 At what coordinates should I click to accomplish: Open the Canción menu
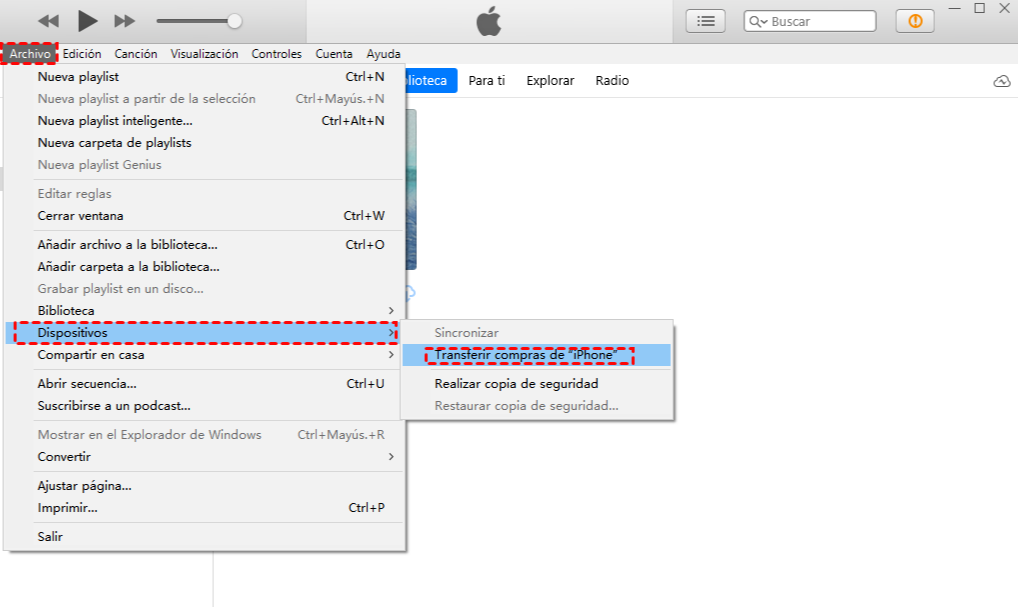pos(136,54)
